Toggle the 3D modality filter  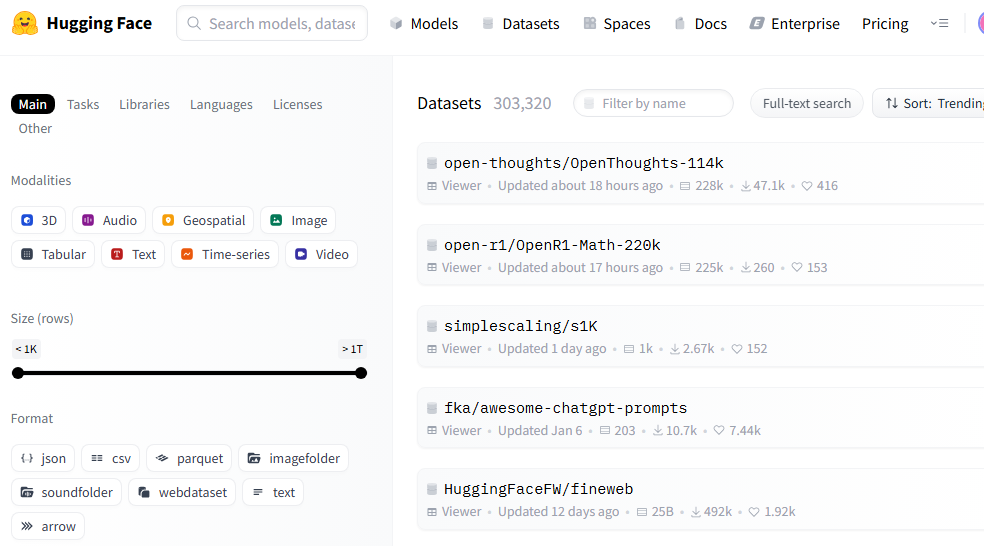pos(38,220)
